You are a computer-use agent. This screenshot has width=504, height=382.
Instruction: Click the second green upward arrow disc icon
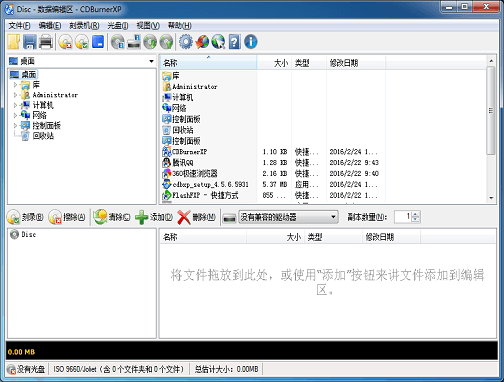coord(166,42)
